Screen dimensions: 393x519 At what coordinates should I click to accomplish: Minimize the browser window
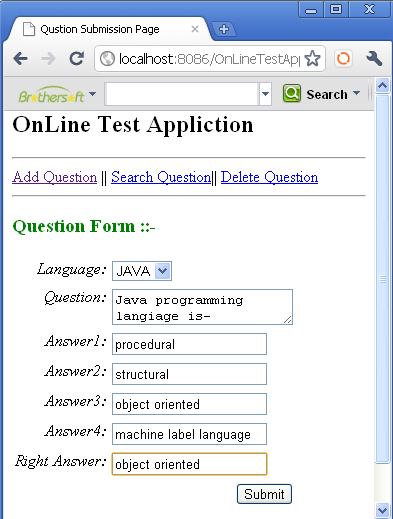(311, 9)
